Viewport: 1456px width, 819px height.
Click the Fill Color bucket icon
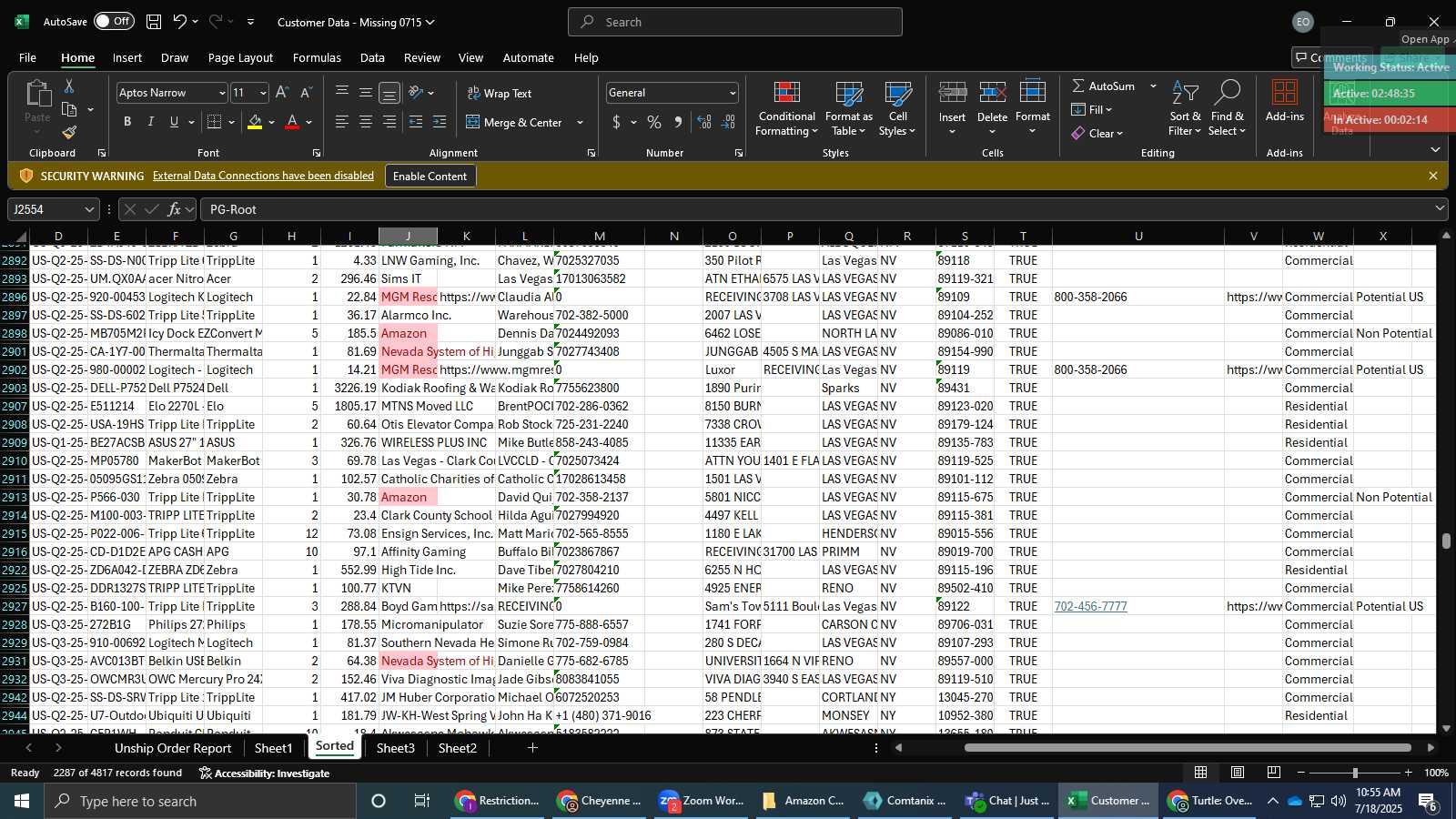pyautogui.click(x=255, y=122)
